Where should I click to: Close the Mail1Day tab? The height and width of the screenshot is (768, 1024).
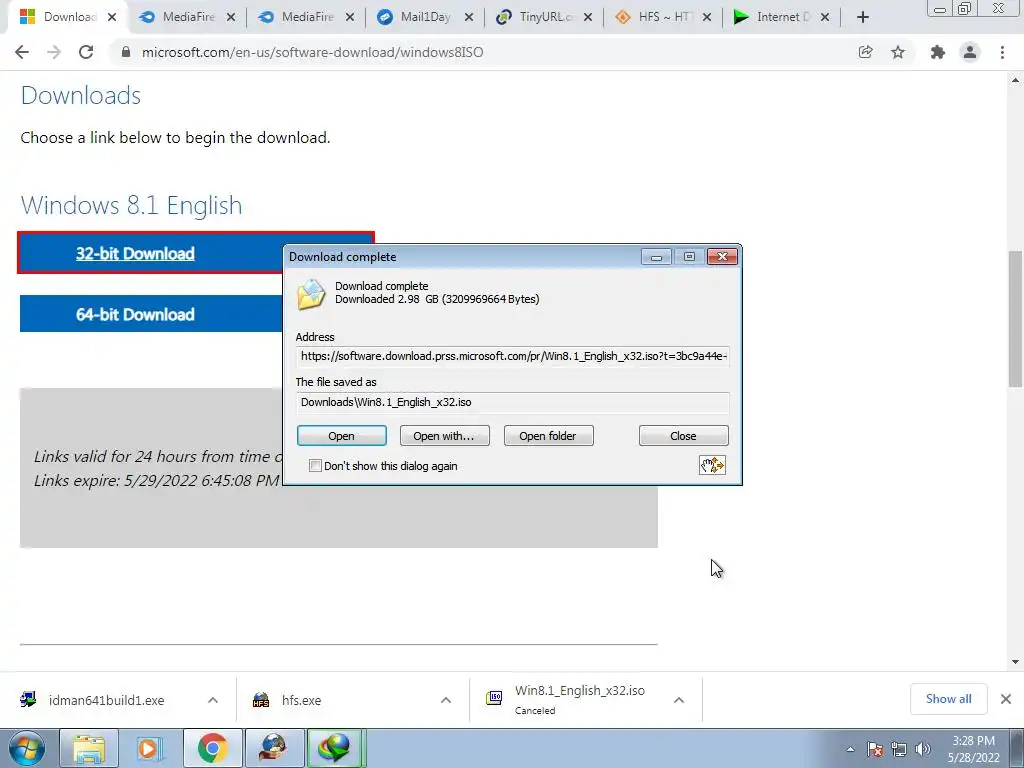[x=469, y=18]
